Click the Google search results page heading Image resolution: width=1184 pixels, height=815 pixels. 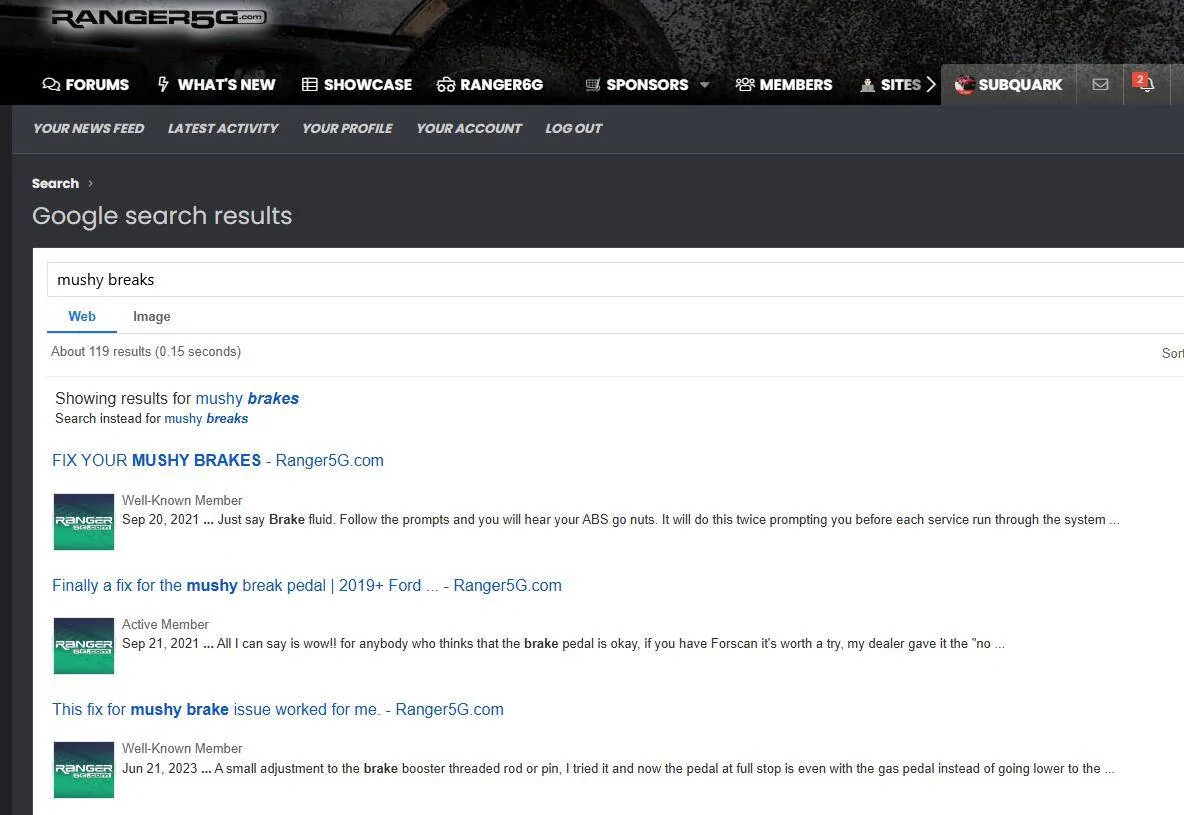pos(162,216)
